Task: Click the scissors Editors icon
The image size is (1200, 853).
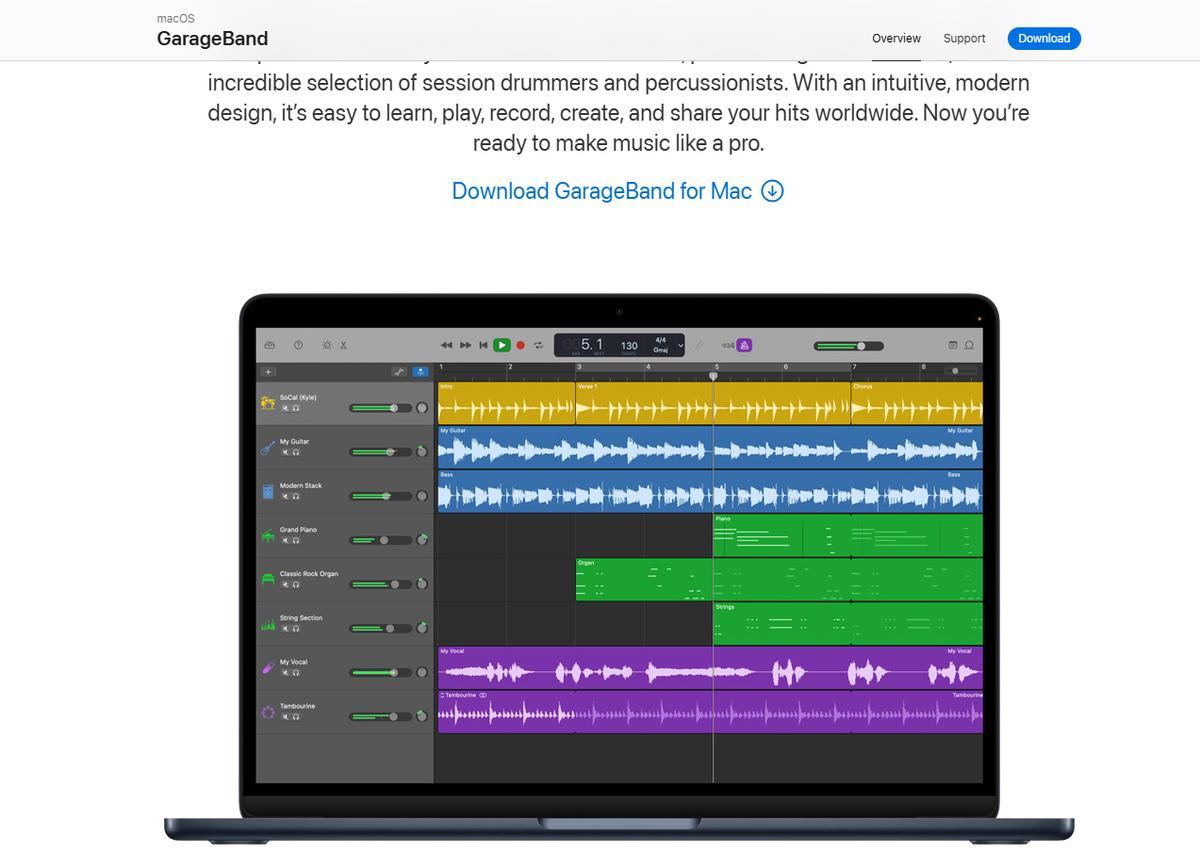Action: click(343, 345)
